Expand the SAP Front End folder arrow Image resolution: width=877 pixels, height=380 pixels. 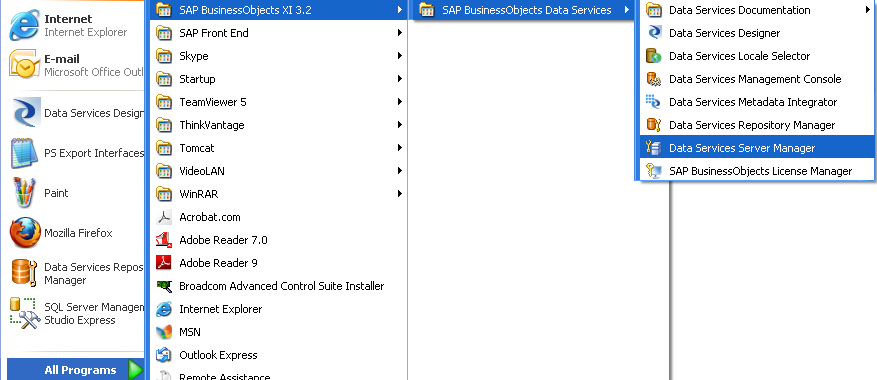(x=399, y=33)
